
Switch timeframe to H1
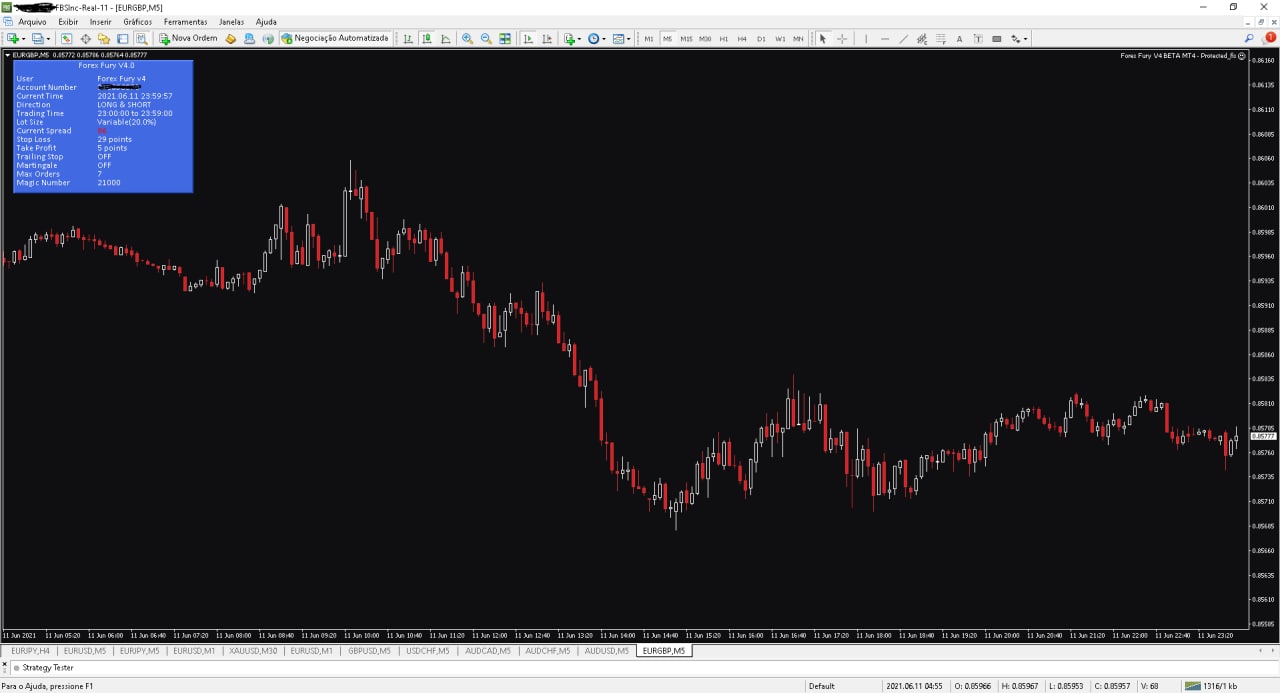click(723, 39)
